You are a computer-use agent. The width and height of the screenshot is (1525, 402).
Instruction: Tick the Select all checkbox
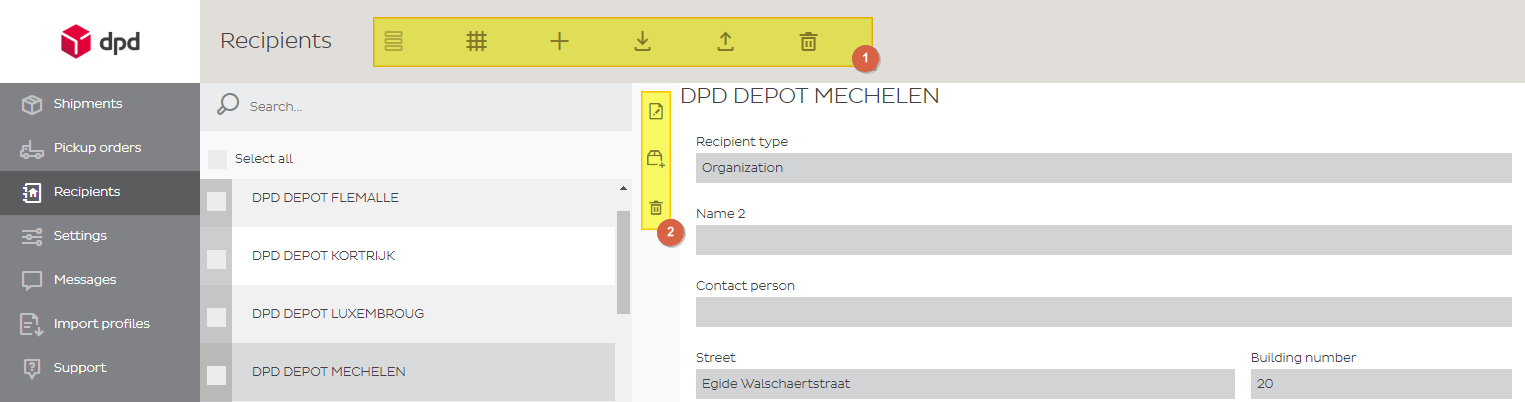(217, 159)
